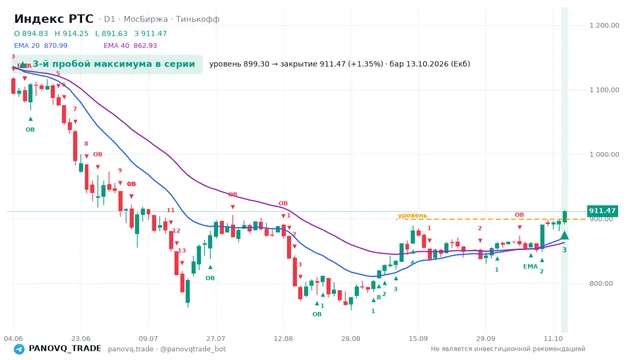Viewport: 640px width, 360px height.
Task: Click the chart title 'Индекс РТС'
Action: [54, 19]
